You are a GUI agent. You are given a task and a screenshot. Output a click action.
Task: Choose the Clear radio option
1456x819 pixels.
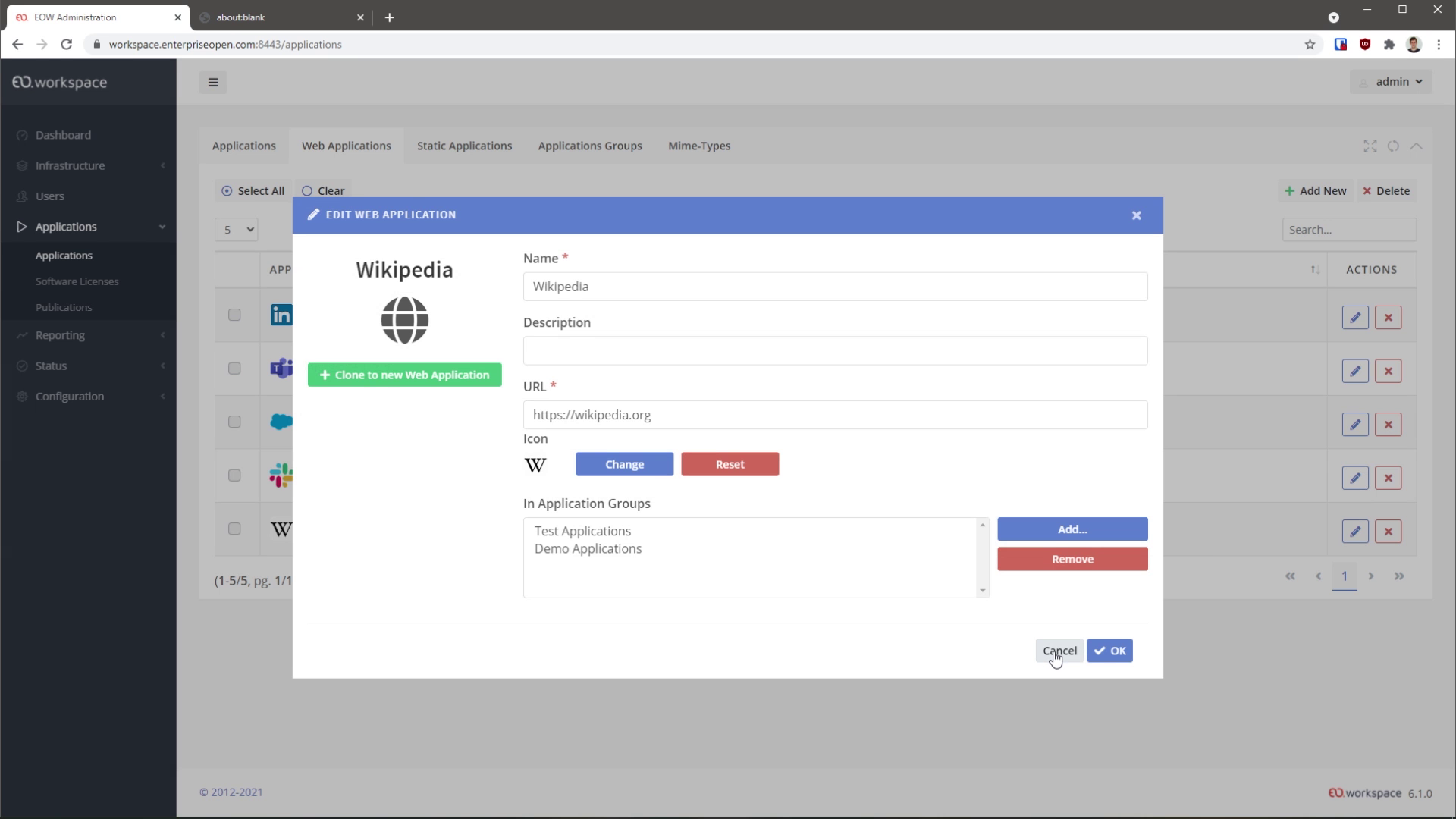click(324, 191)
